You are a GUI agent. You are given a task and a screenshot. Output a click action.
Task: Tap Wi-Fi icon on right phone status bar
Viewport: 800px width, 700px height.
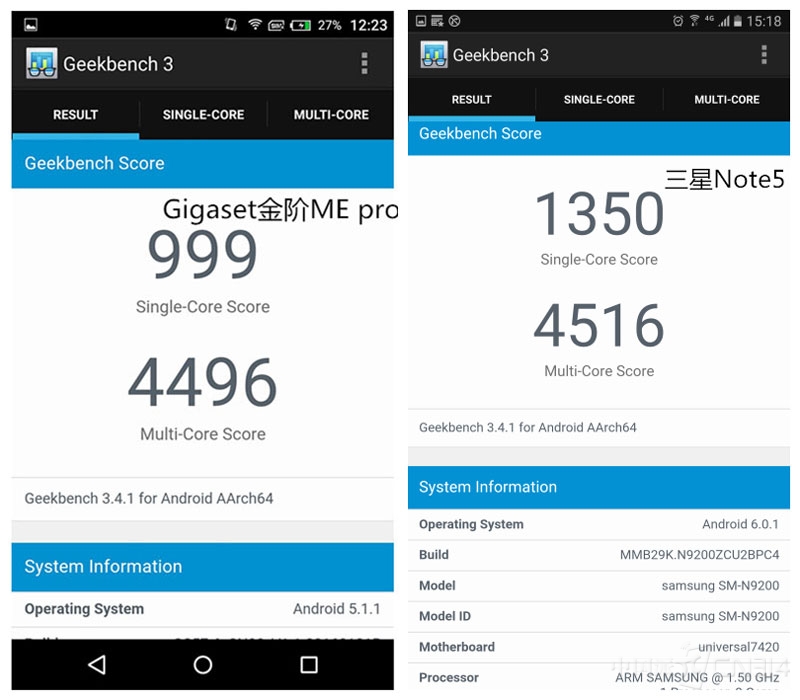[694, 21]
